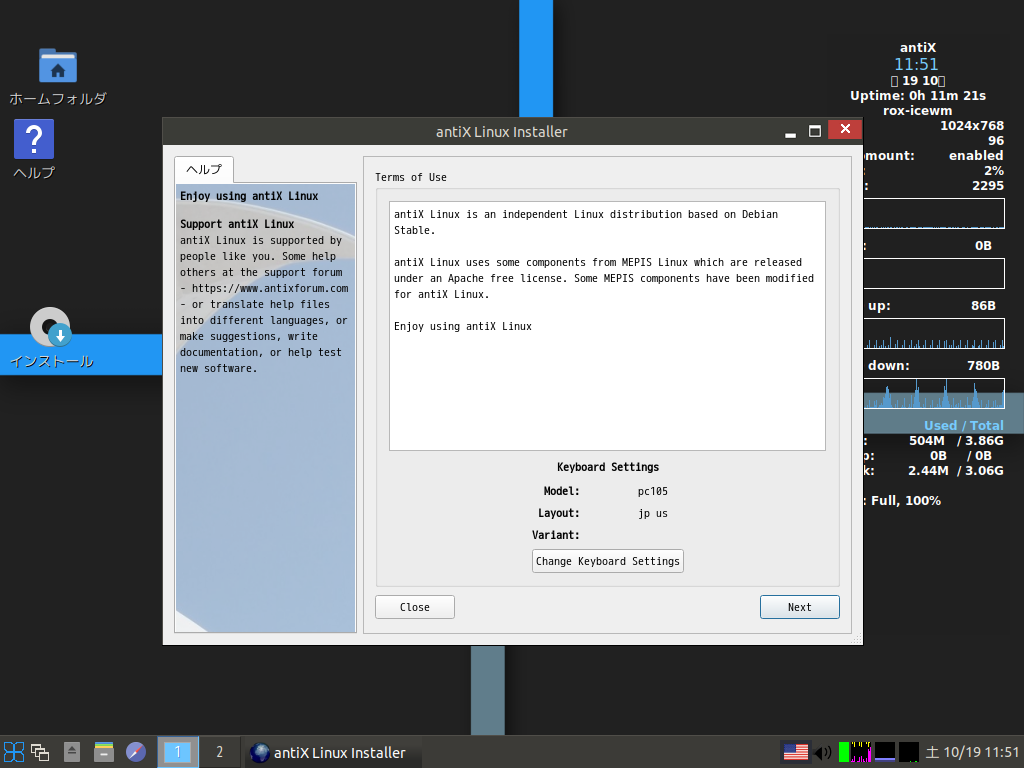
Task: Click the window resize grip at installer corner
Action: [856, 639]
